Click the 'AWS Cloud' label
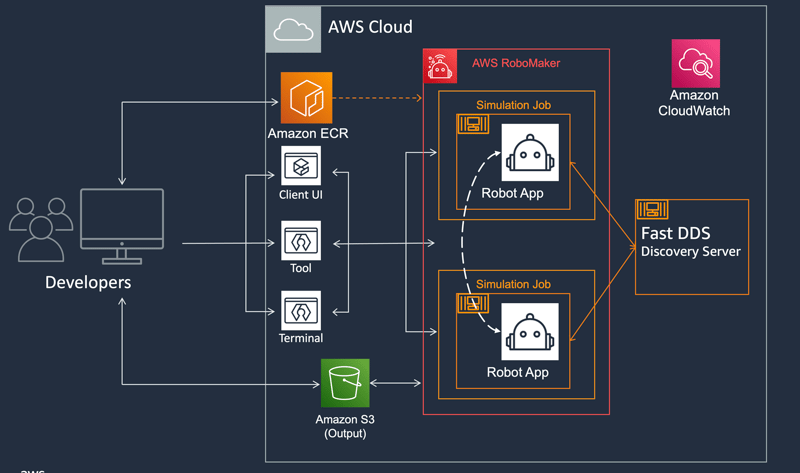Viewport: 800px width, 473px height. pyautogui.click(x=370, y=27)
